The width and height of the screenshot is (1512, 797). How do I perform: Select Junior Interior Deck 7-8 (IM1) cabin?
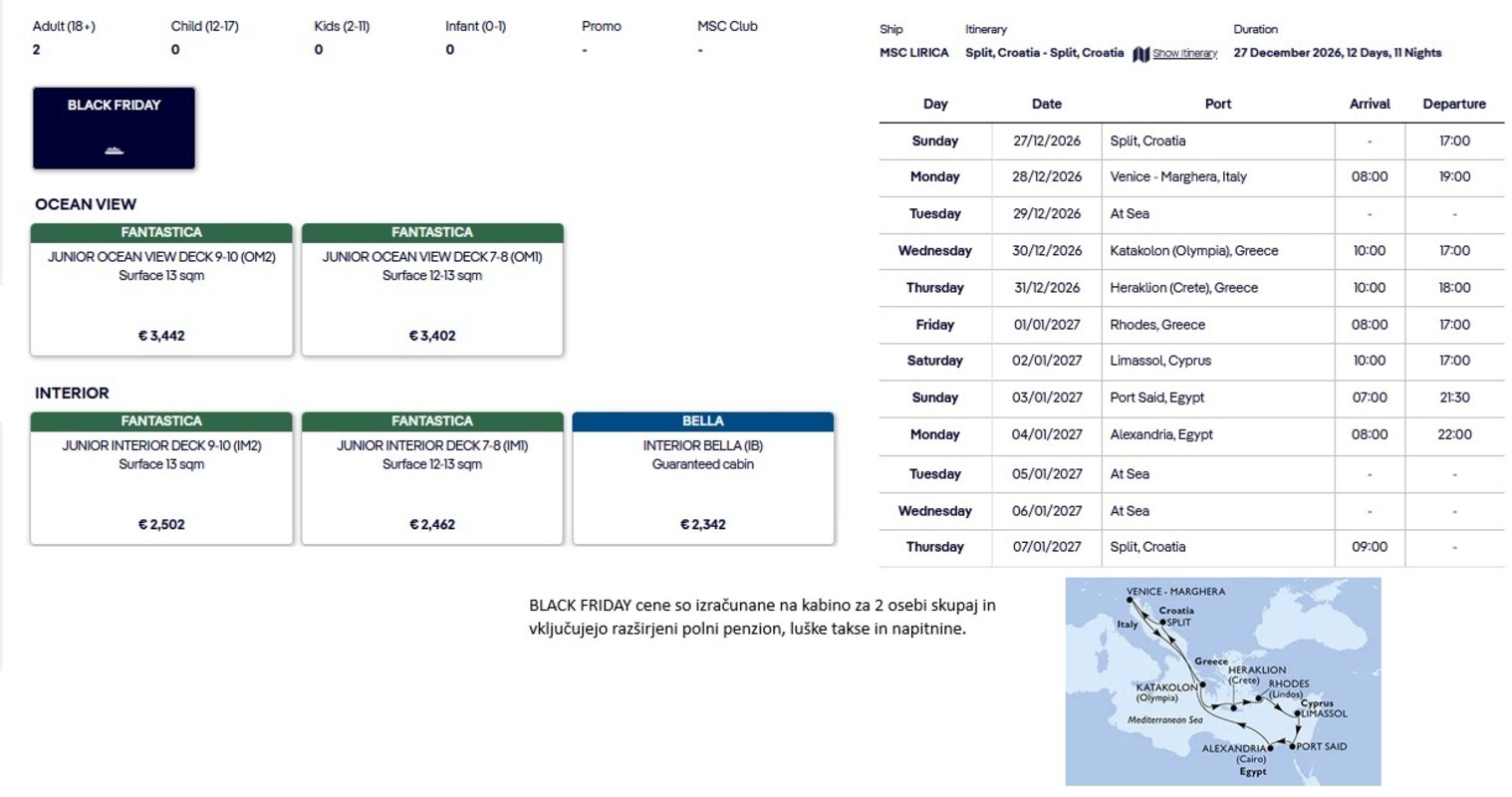[x=432, y=478]
